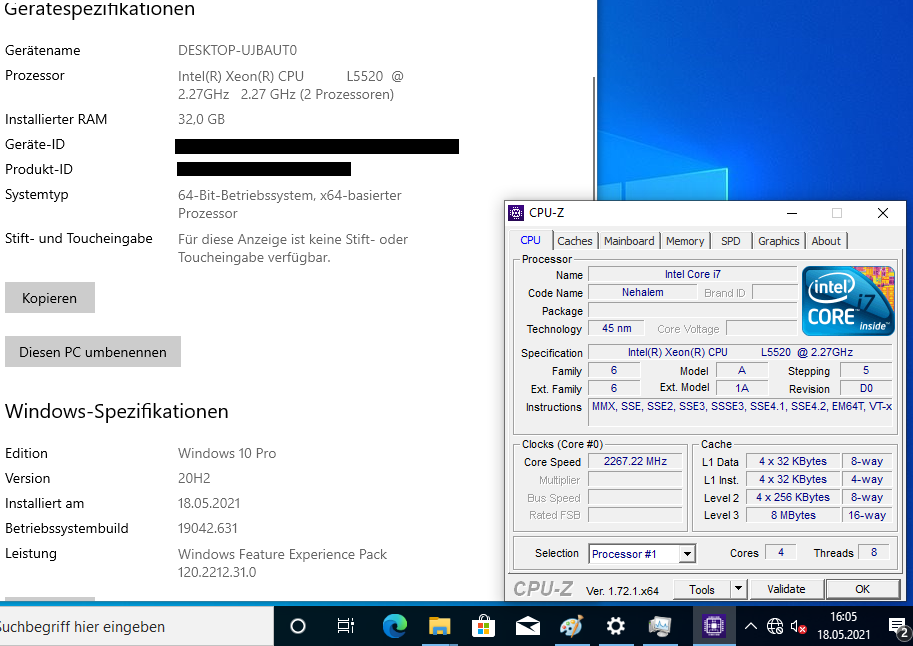913x646 pixels.
Task: Click the Tools button in CPU-Z
Action: 702,589
